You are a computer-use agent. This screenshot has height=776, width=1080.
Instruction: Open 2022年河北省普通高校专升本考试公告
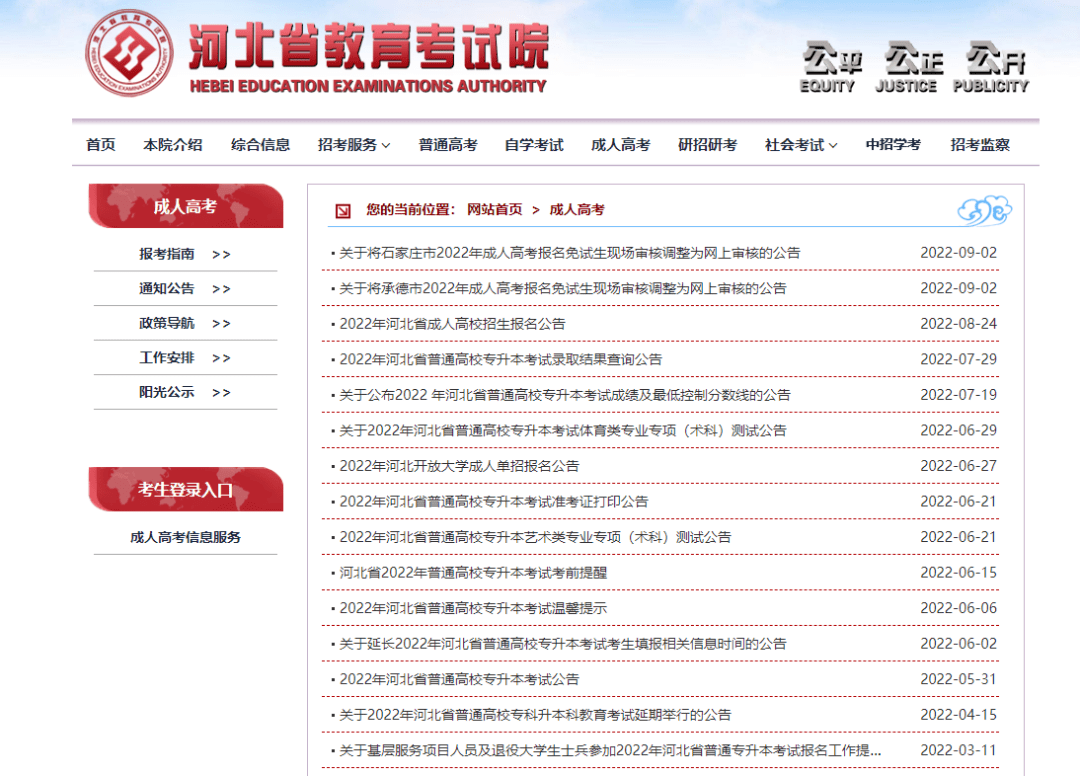[459, 680]
